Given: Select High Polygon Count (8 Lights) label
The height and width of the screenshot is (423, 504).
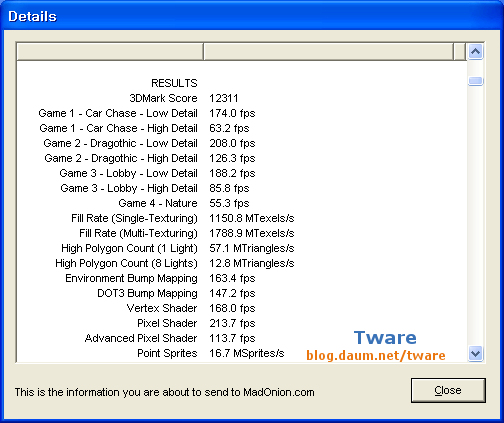Looking at the screenshot, I should click(x=126, y=263).
